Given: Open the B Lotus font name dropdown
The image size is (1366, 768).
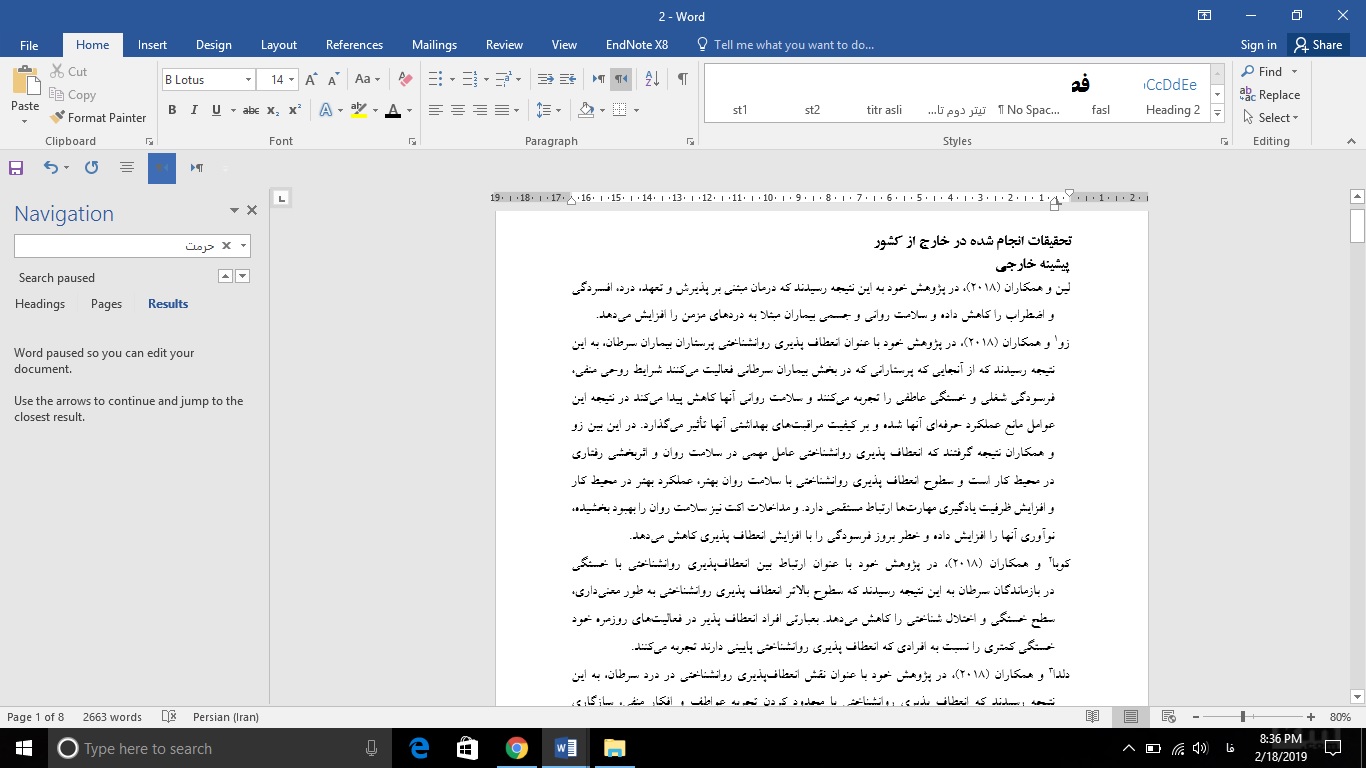Looking at the screenshot, I should pyautogui.click(x=248, y=79).
